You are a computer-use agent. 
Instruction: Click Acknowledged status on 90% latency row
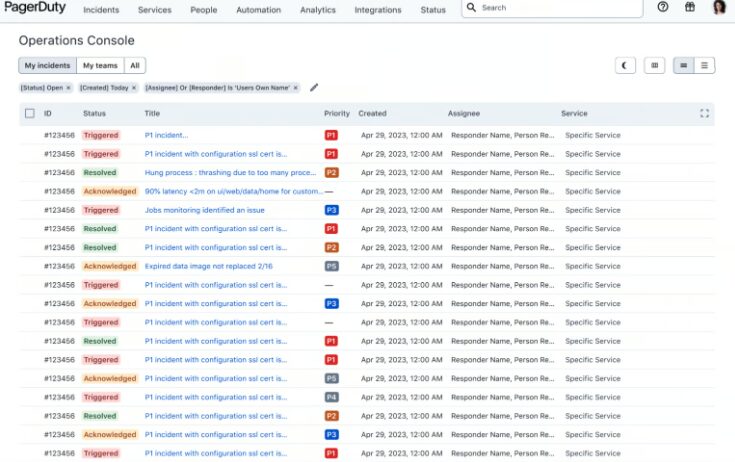point(110,191)
